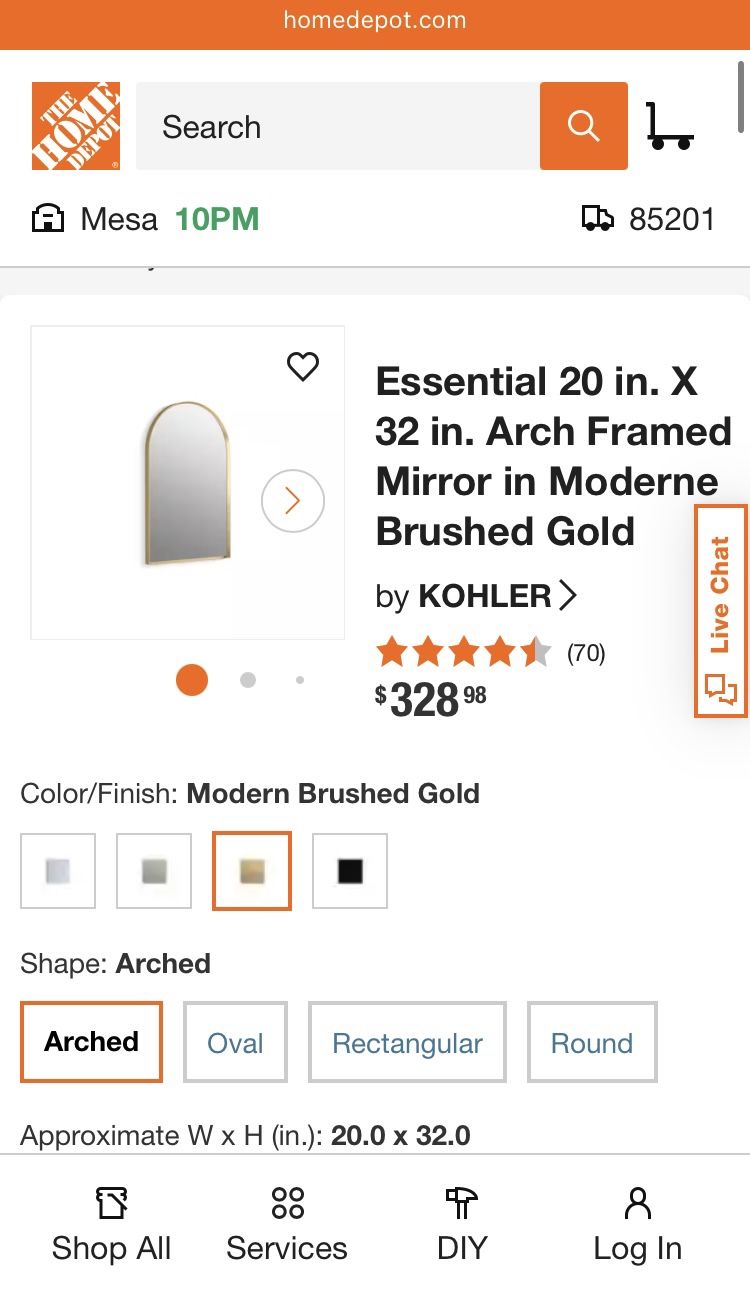750x1299 pixels.
Task: Tap the Mesa store location icon
Action: click(48, 219)
